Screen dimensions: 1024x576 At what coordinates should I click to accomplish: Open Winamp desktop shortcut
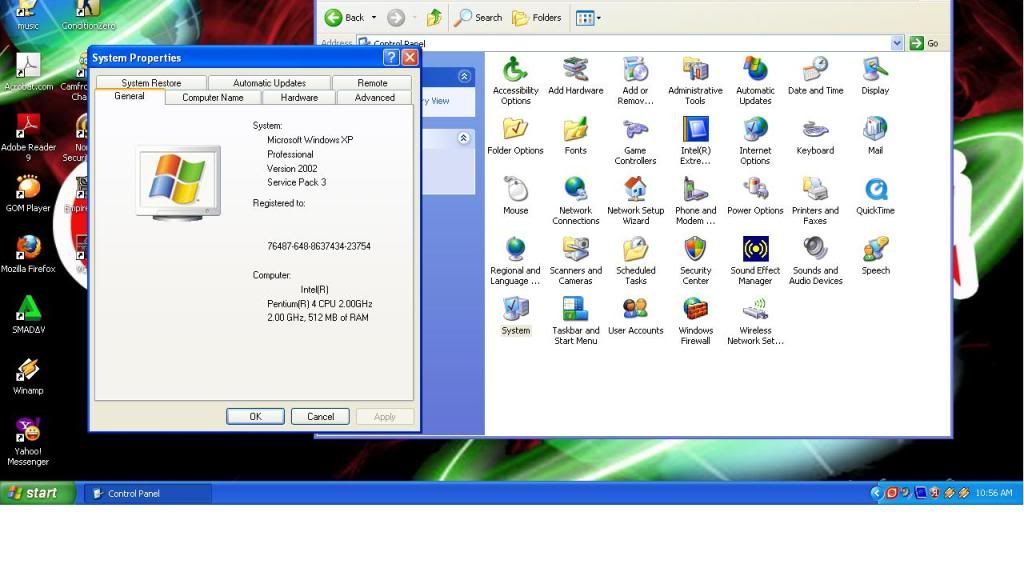[x=28, y=377]
